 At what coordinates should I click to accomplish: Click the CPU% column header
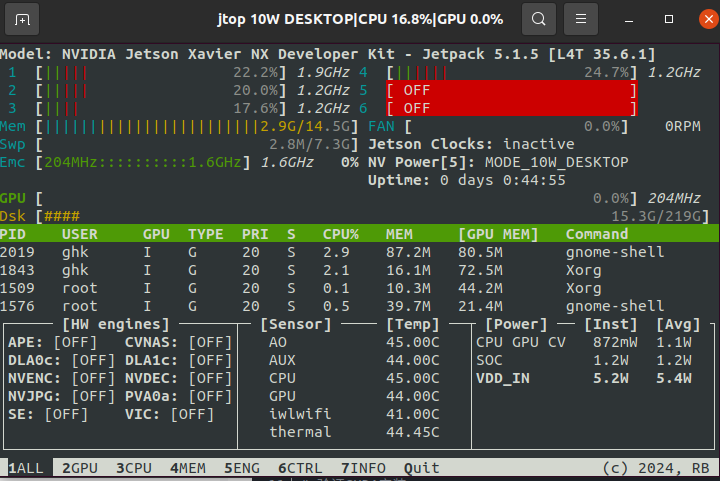point(341,234)
